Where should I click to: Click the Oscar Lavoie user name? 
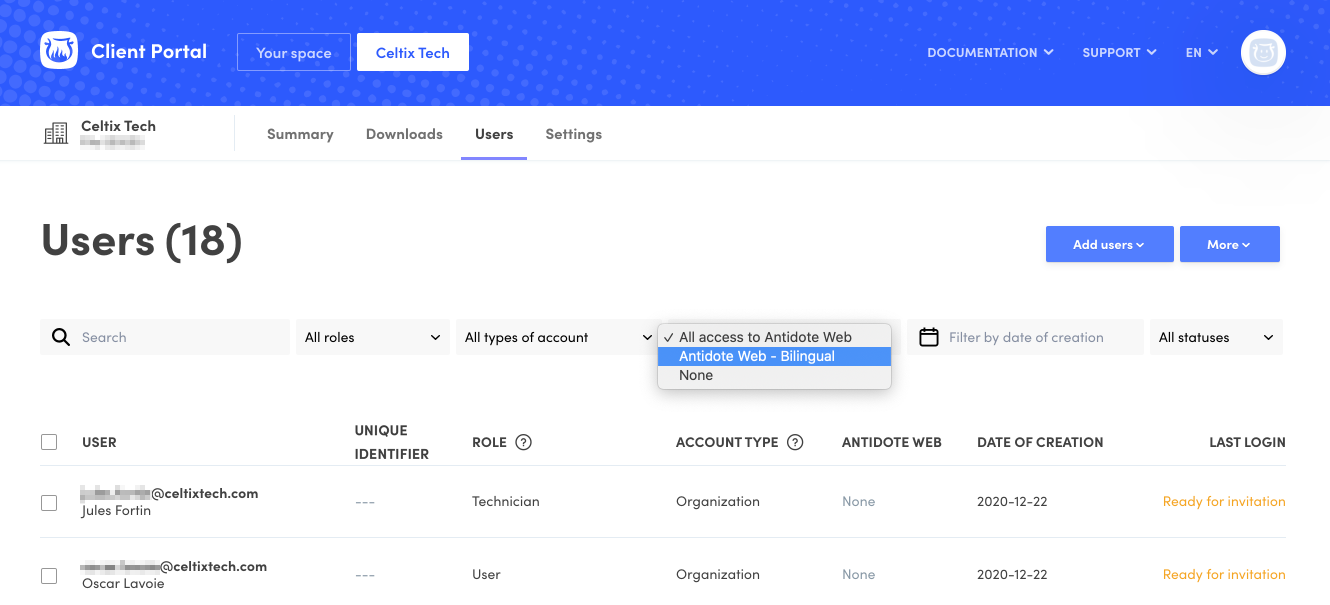[123, 584]
